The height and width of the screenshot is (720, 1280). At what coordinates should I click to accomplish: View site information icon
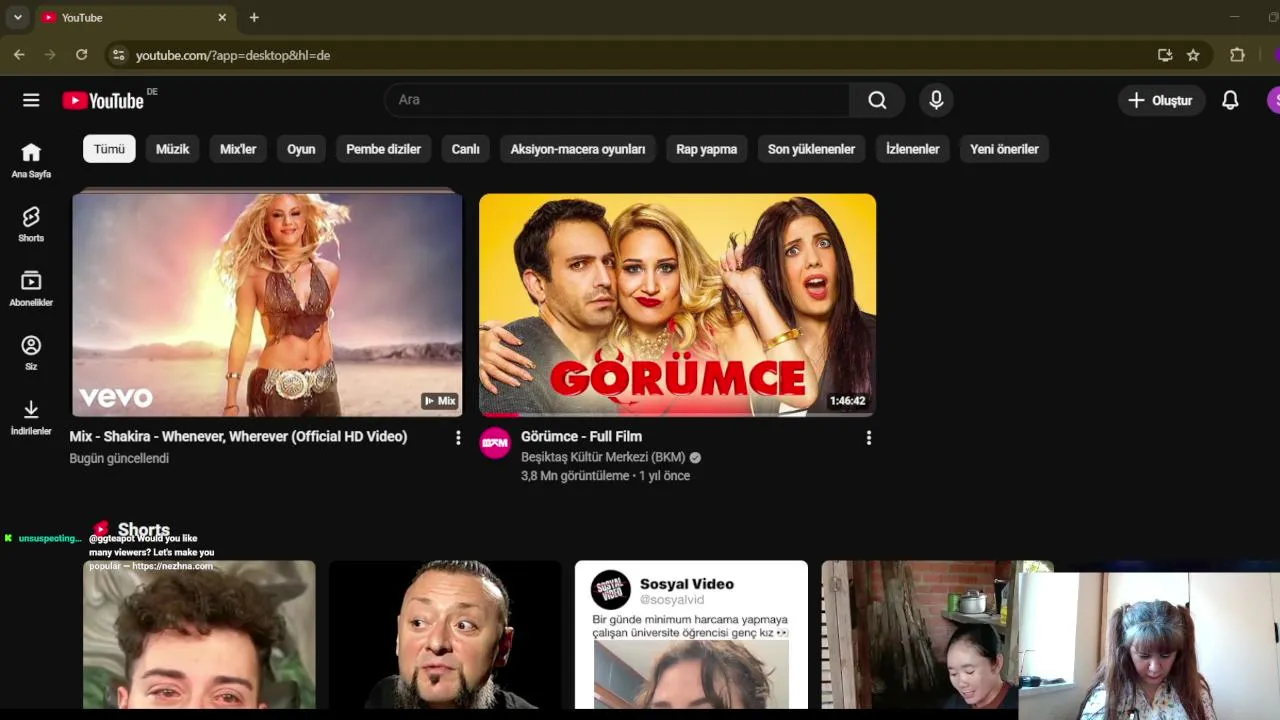click(118, 55)
